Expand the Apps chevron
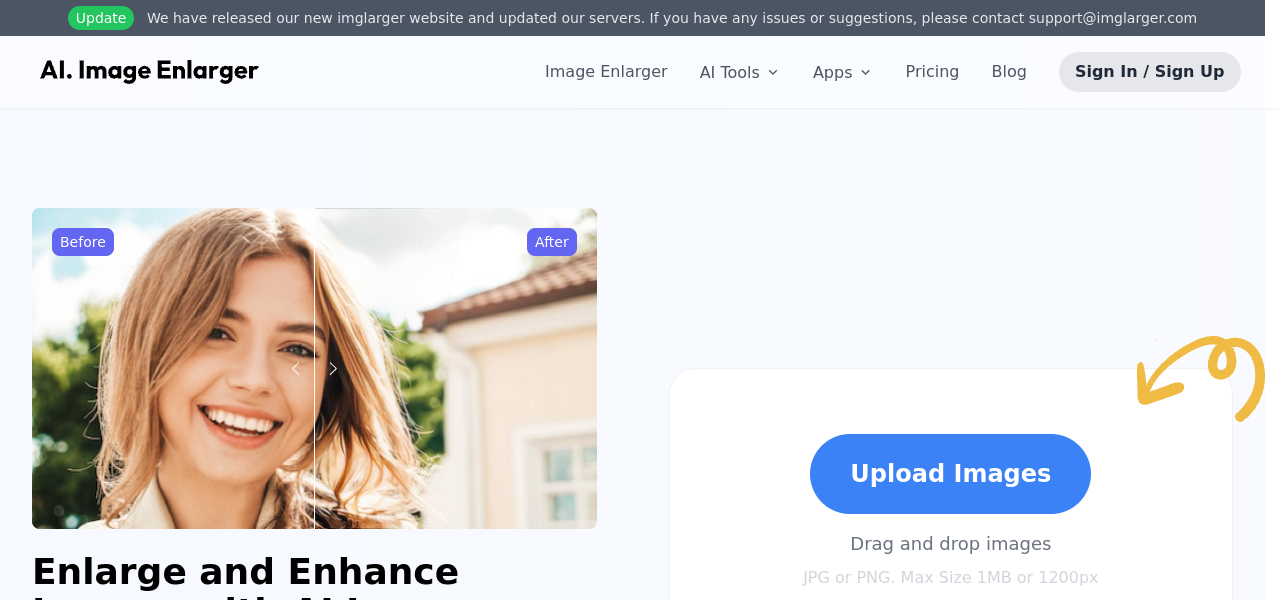 click(x=866, y=72)
